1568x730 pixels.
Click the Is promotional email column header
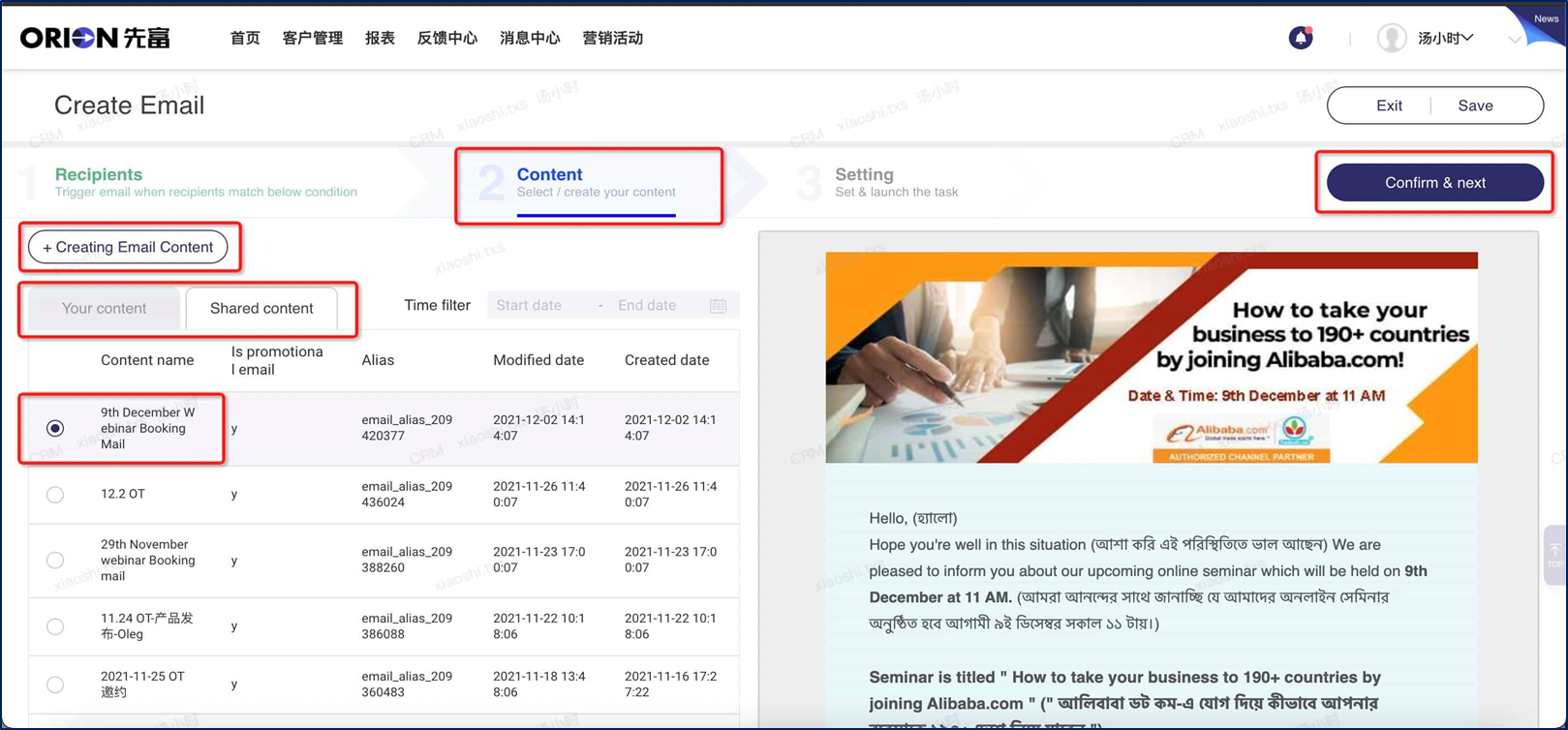[x=277, y=360]
